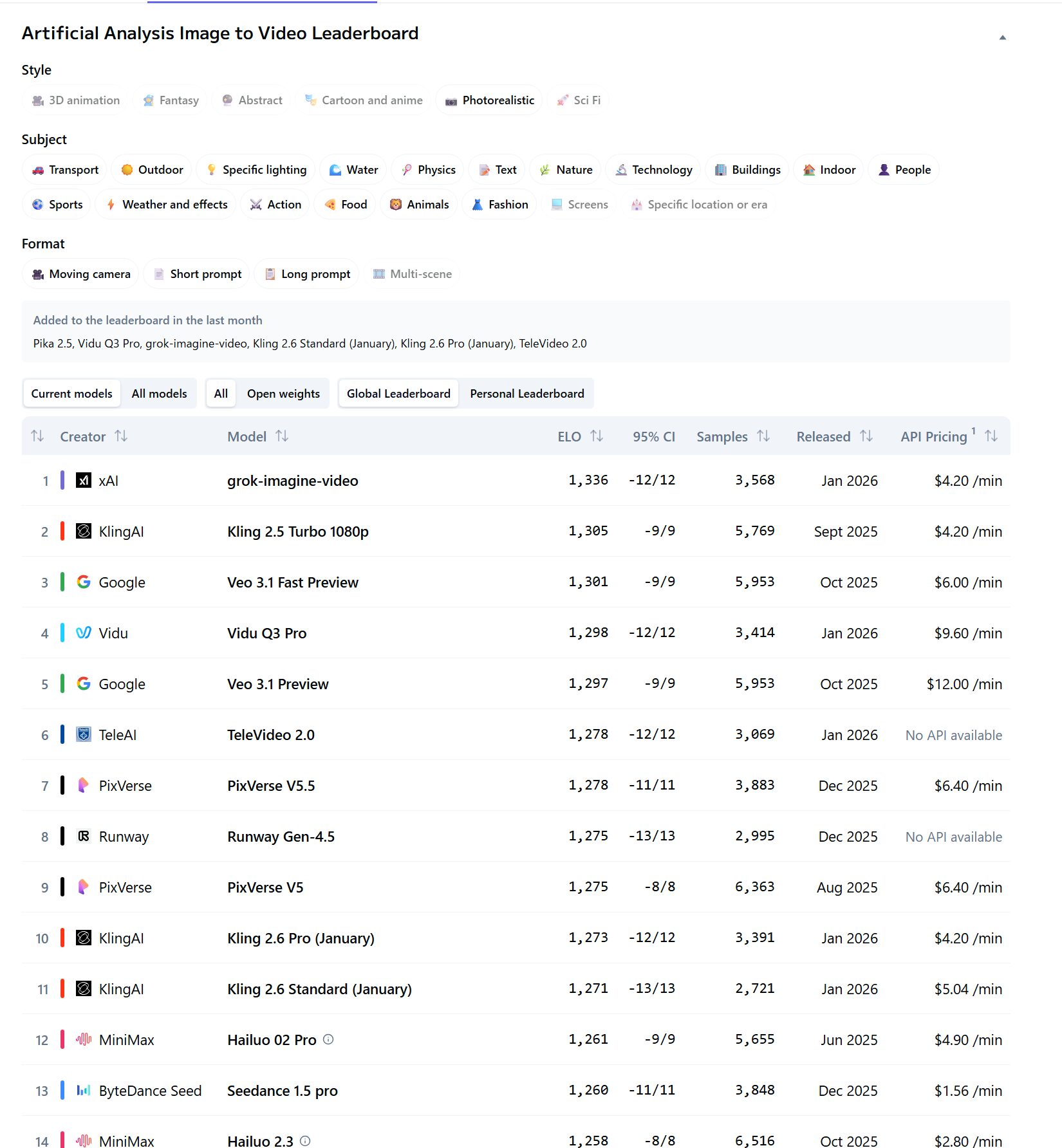Viewport: 1062px width, 1148px height.
Task: Open the info icon next to Hailuo 02 Pro
Action: click(x=328, y=1040)
